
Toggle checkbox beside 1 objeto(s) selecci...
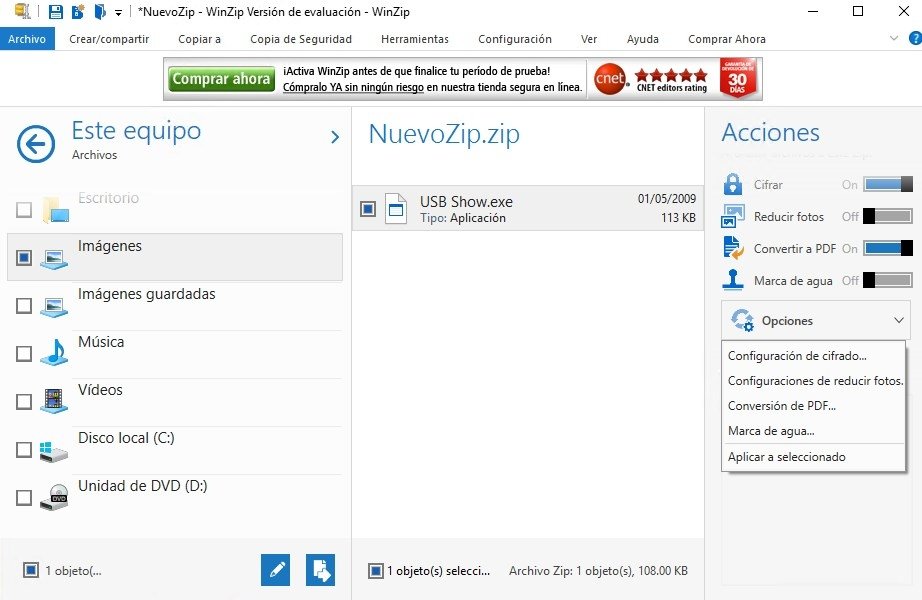(x=376, y=571)
